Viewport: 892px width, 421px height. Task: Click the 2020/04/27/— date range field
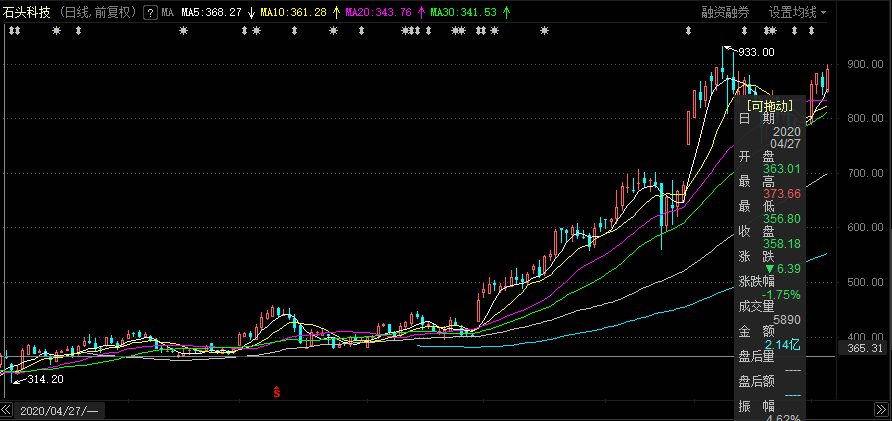click(x=58, y=410)
